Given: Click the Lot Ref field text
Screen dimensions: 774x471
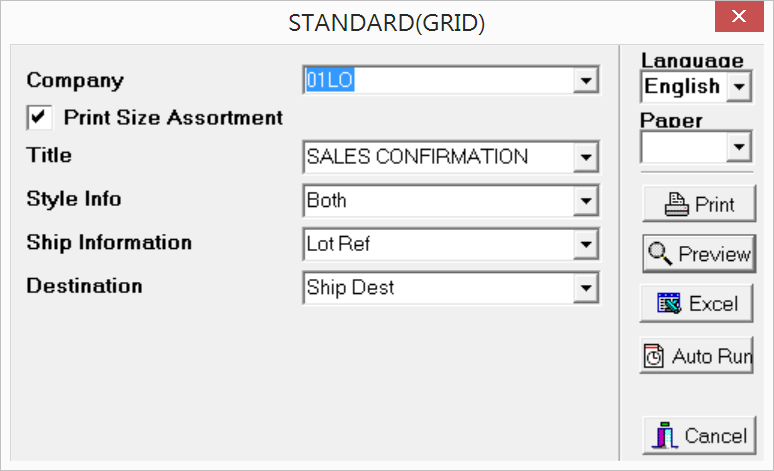Looking at the screenshot, I should 338,244.
